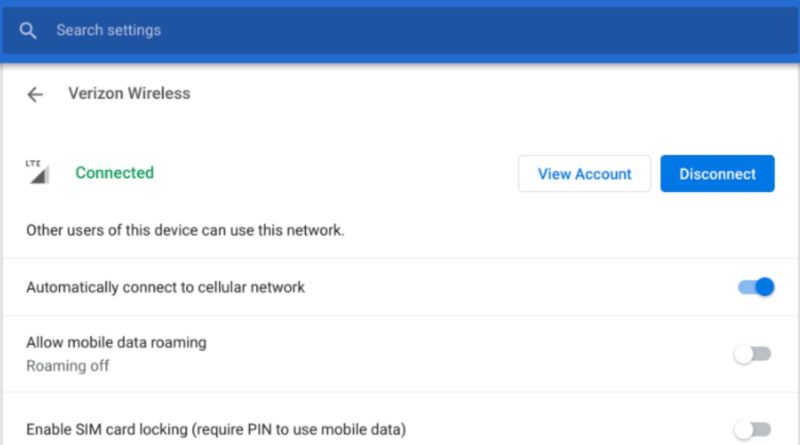Select the 'Automatically connect to cellular network' label
The width and height of the screenshot is (800, 445).
[x=165, y=287]
